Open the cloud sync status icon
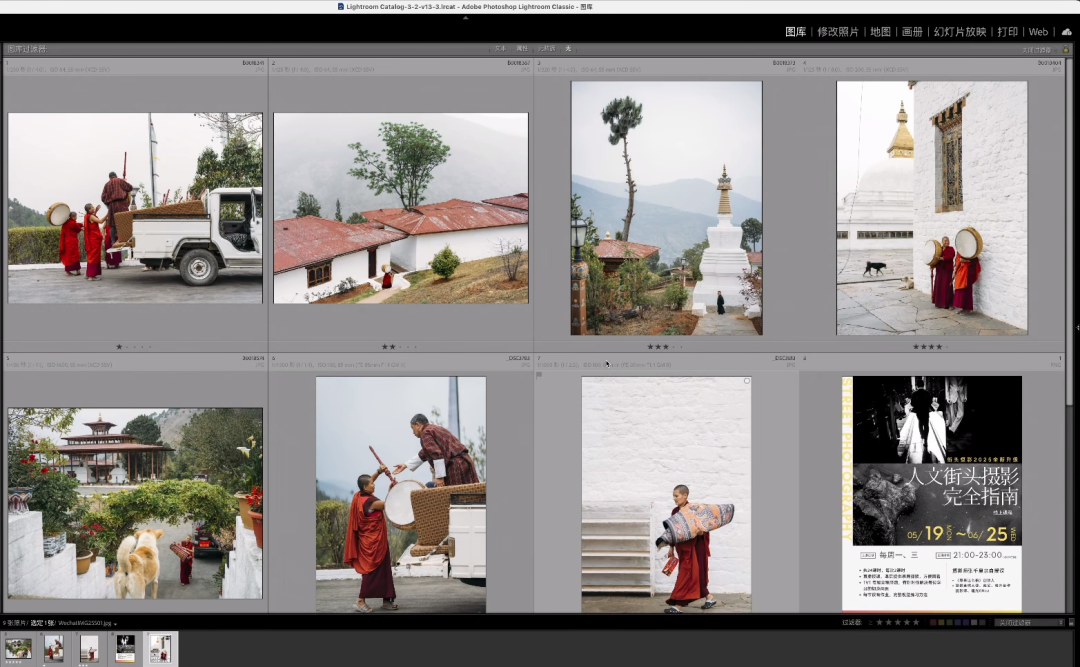Viewport: 1080px width, 667px height. tap(1066, 32)
